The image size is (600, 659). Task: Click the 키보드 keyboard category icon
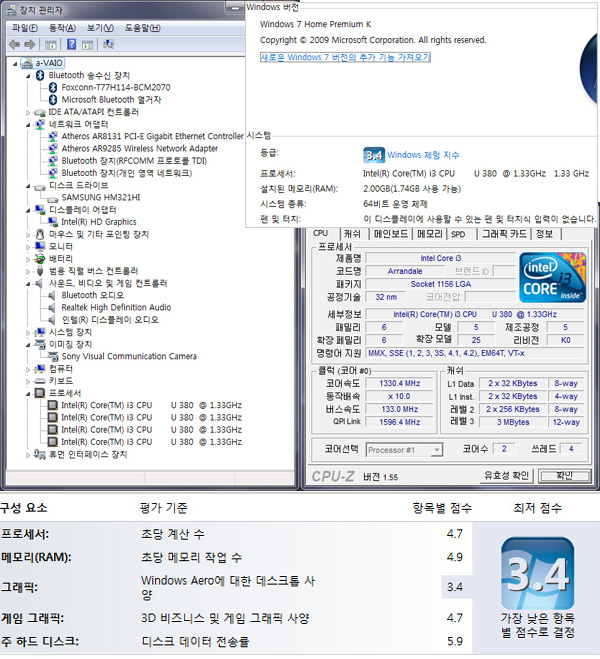coord(40,381)
